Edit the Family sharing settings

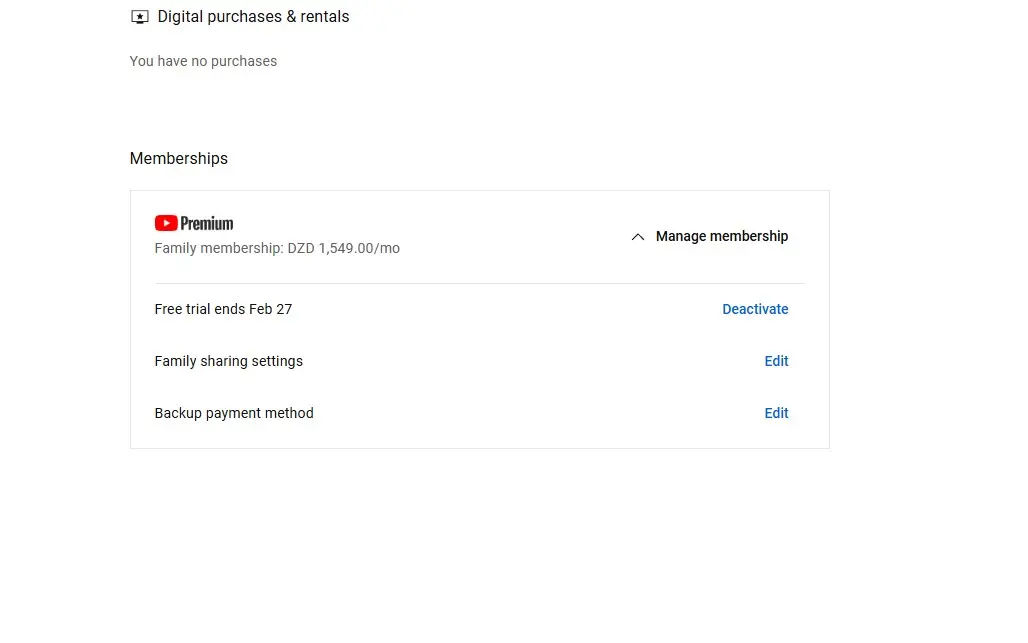[x=776, y=361]
